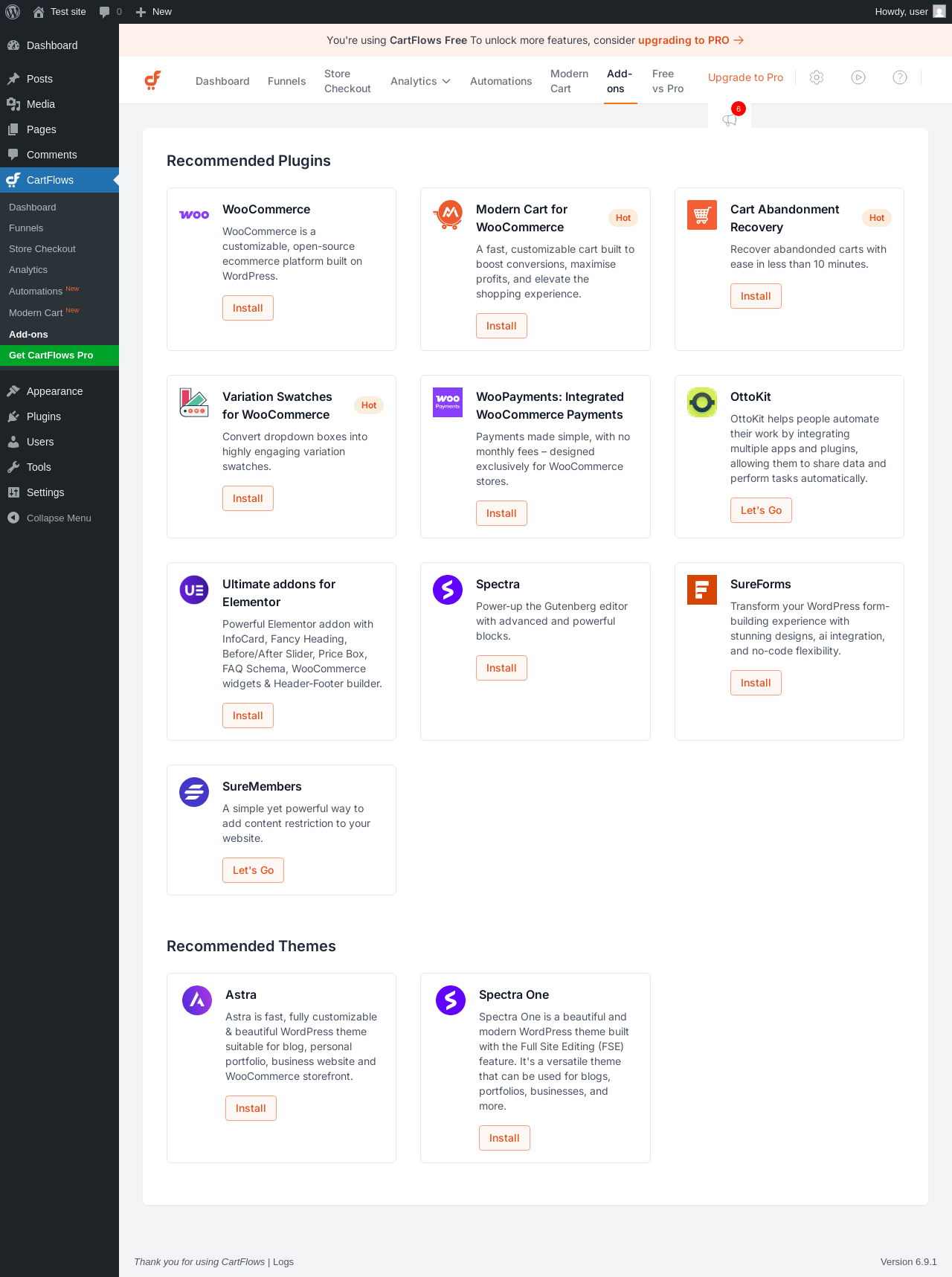Viewport: 952px width, 1277px height.
Task: Open Media library in sidebar
Action: click(59, 104)
